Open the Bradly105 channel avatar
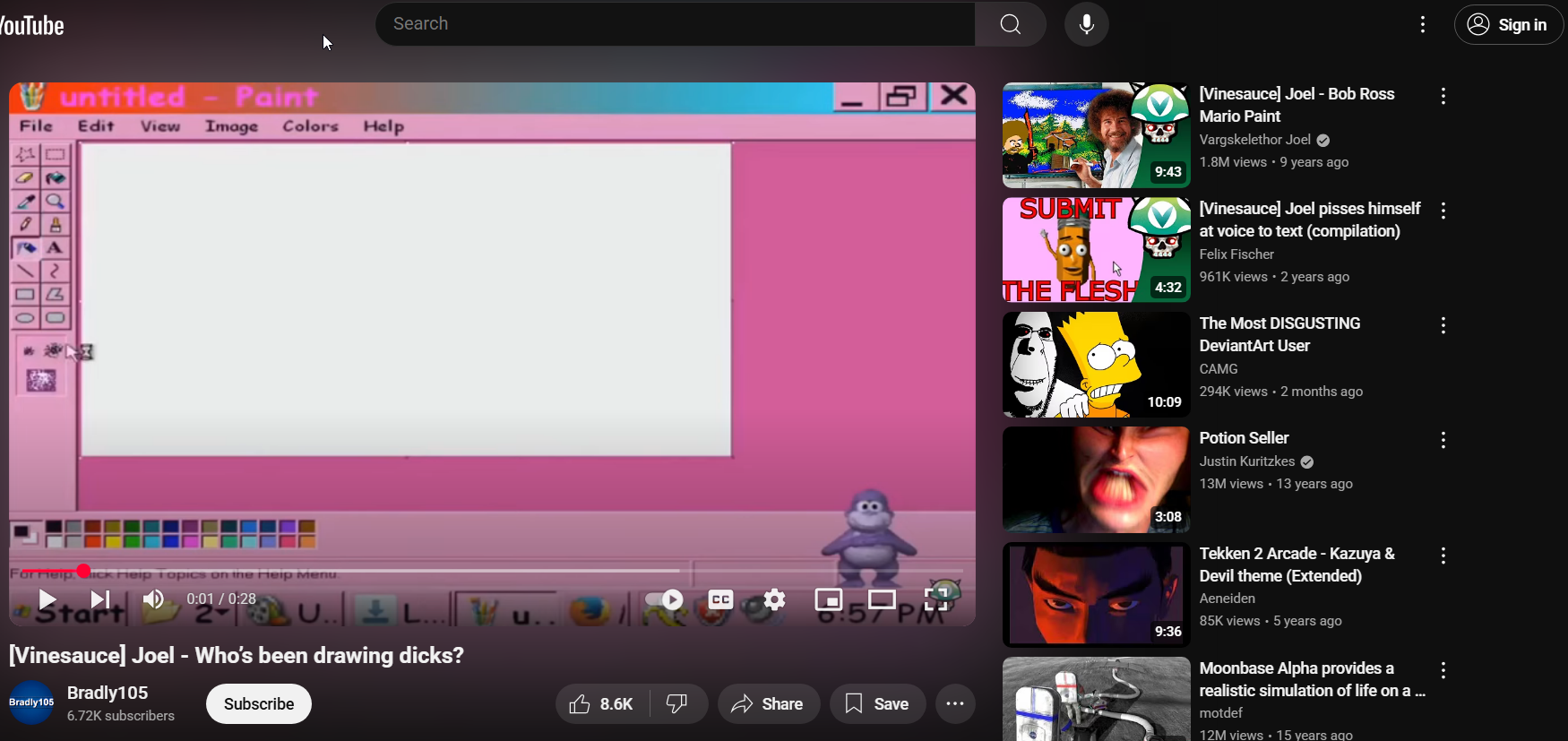Screen dimensions: 1568x741 pos(31,703)
